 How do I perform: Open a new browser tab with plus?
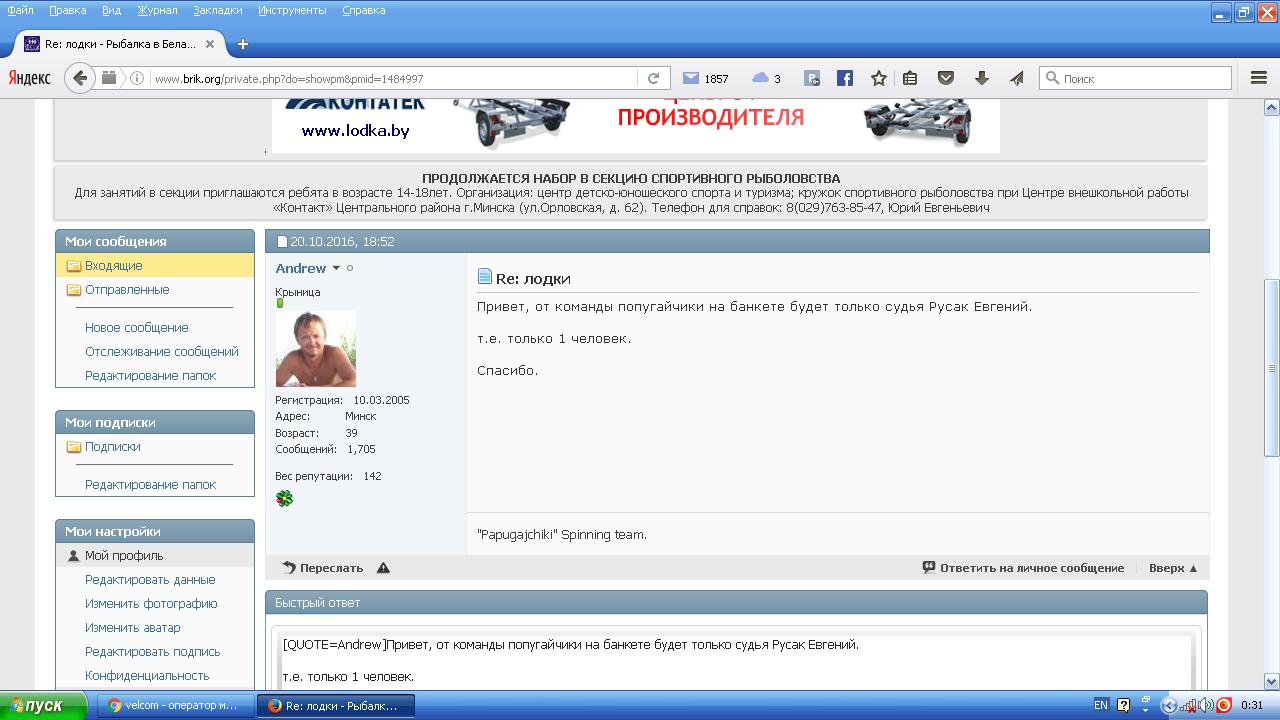pyautogui.click(x=243, y=44)
